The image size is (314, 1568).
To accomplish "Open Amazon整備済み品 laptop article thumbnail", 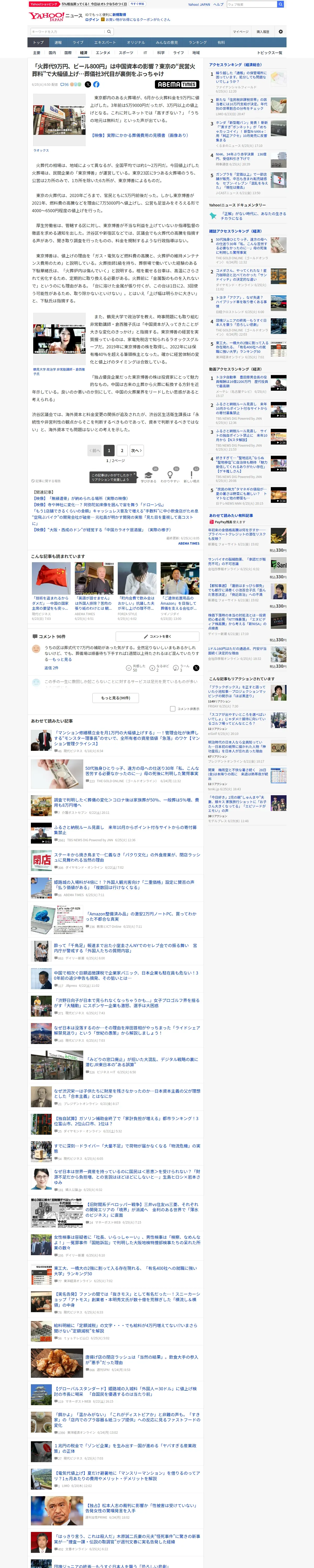I will [57, 919].
